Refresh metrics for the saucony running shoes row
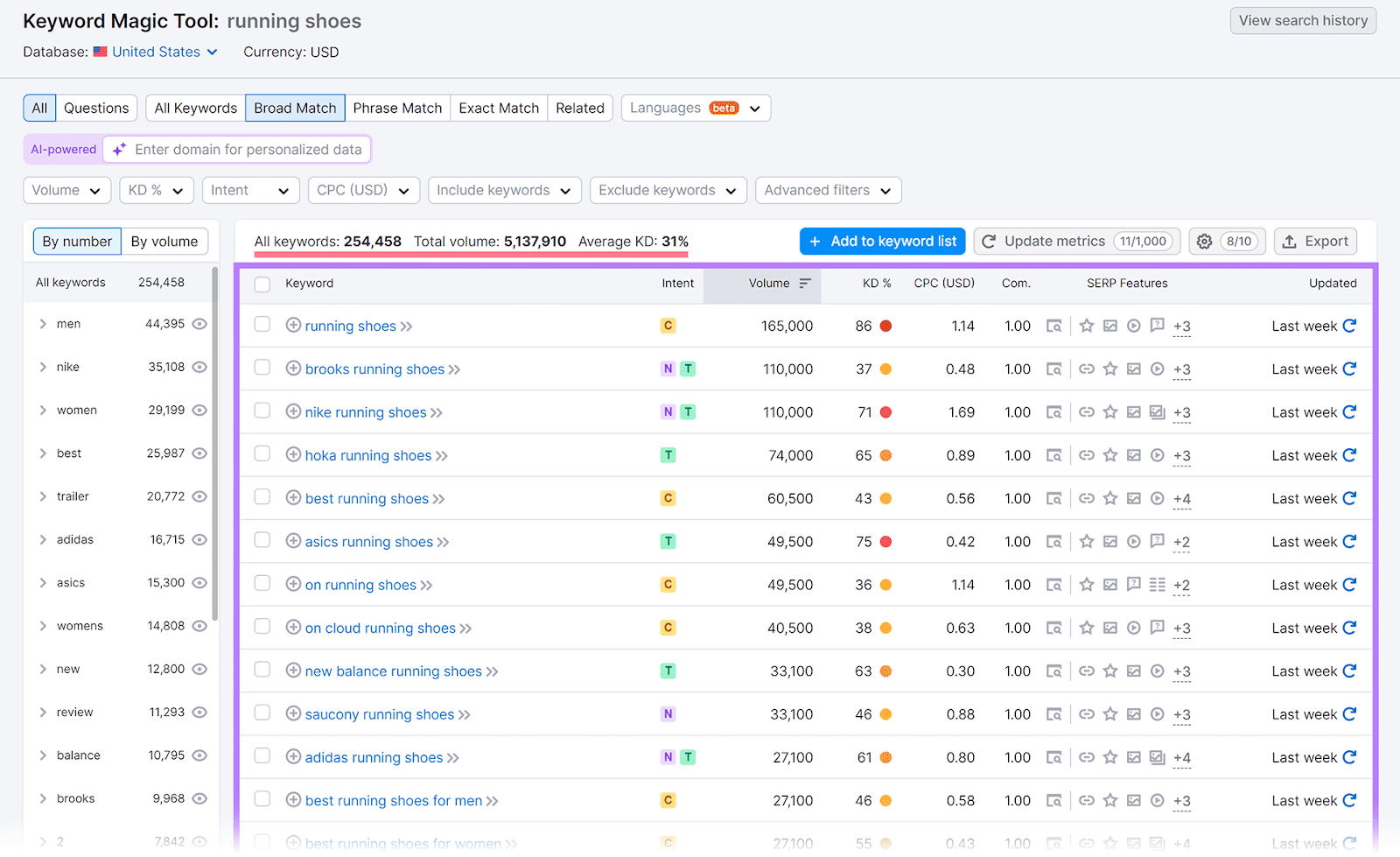The height and width of the screenshot is (857, 1400). click(x=1349, y=714)
